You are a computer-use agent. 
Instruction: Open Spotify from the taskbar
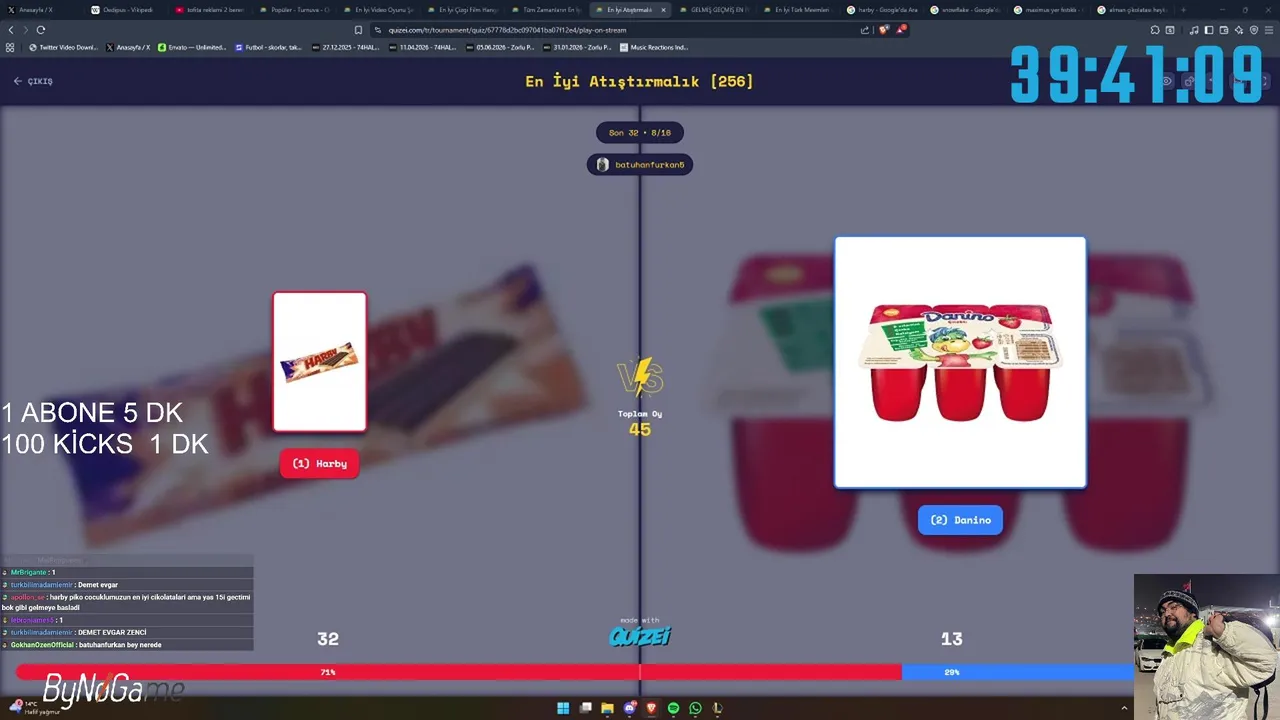tap(673, 708)
